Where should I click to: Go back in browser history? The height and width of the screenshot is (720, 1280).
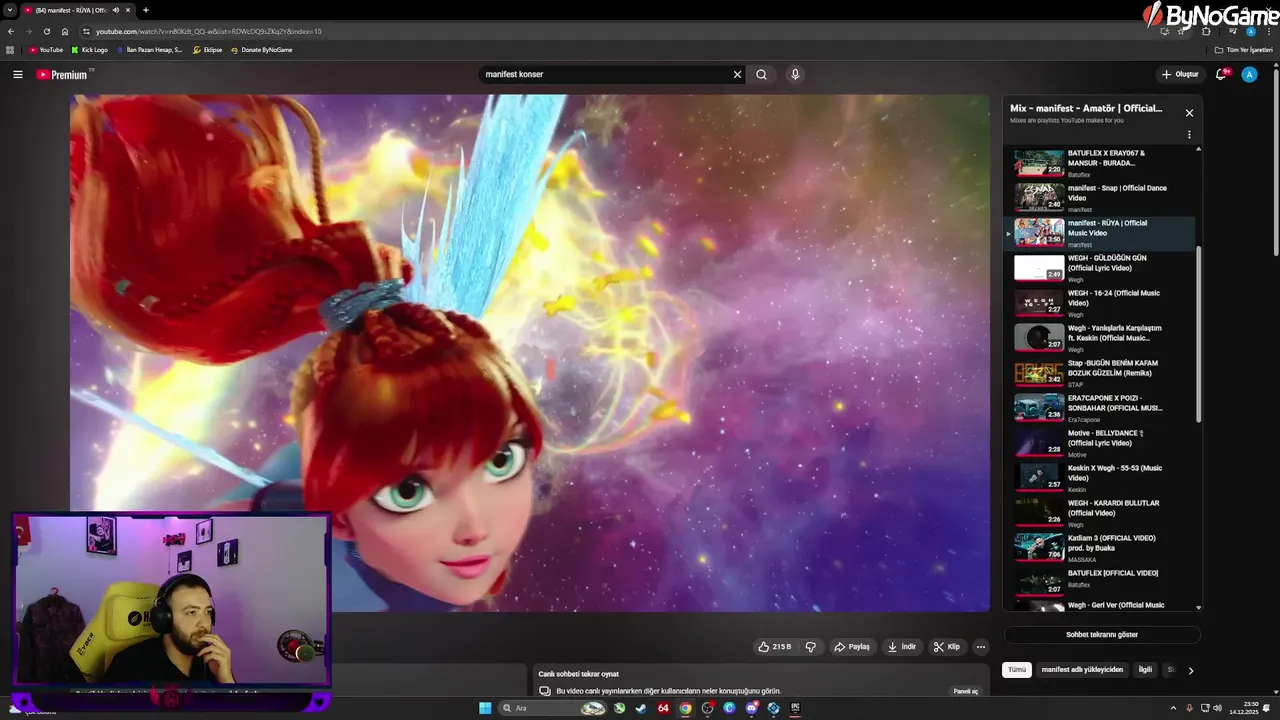tap(11, 31)
